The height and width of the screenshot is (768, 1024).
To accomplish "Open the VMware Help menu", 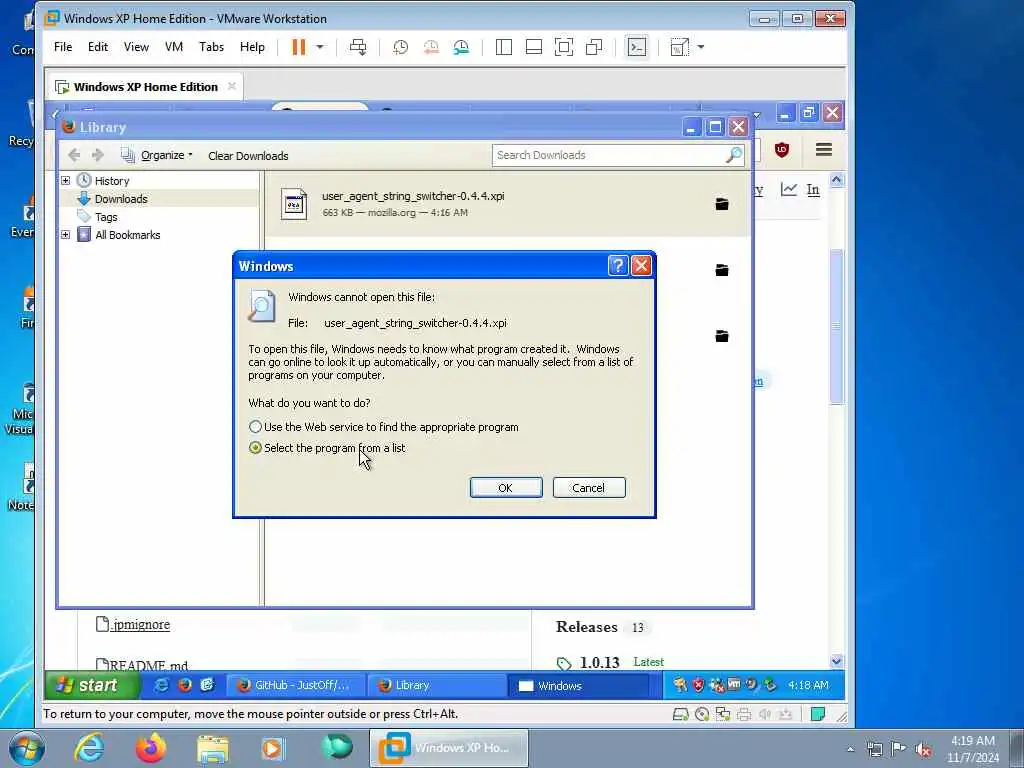I will point(252,47).
